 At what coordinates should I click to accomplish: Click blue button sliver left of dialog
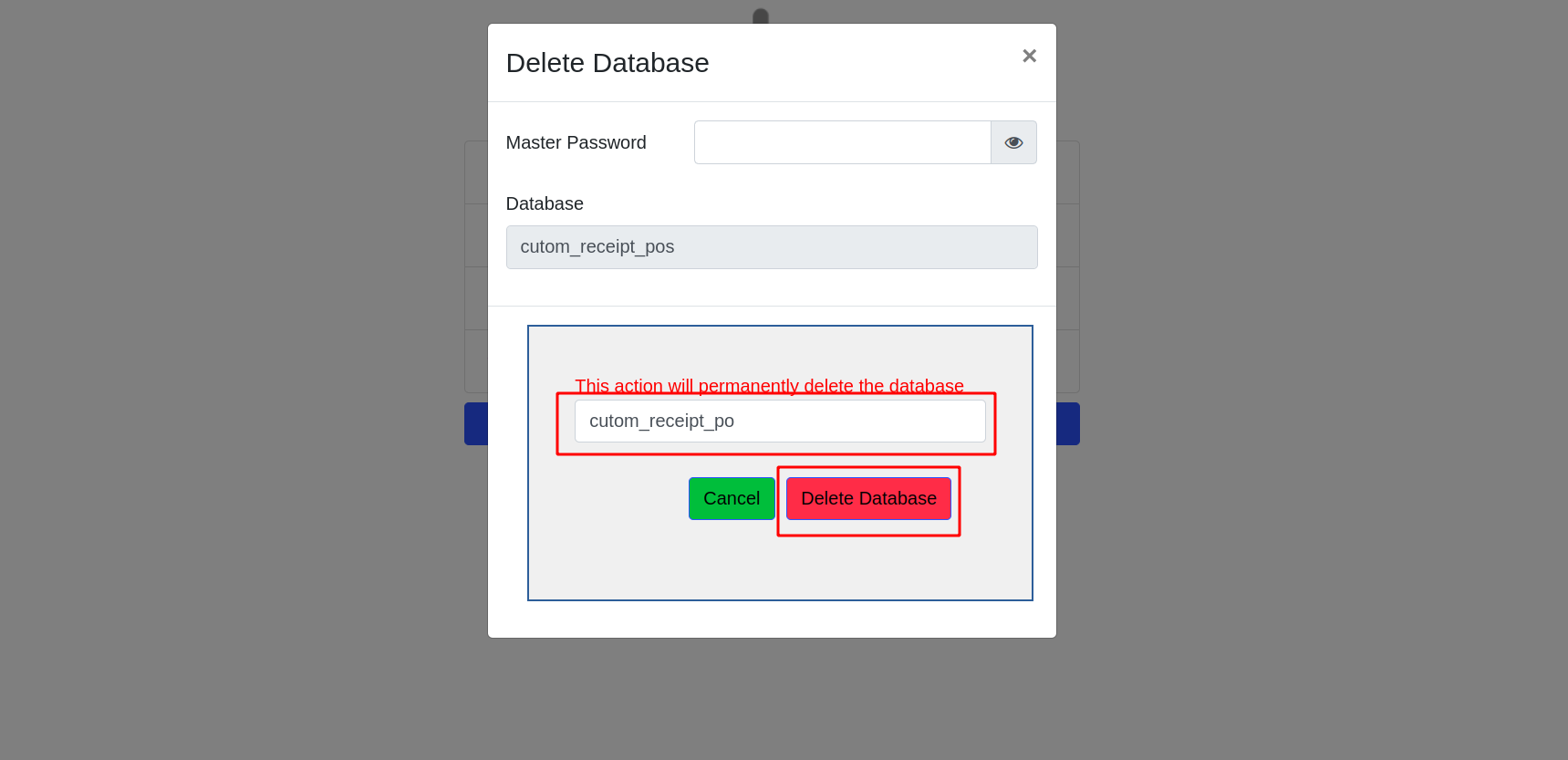coord(475,423)
